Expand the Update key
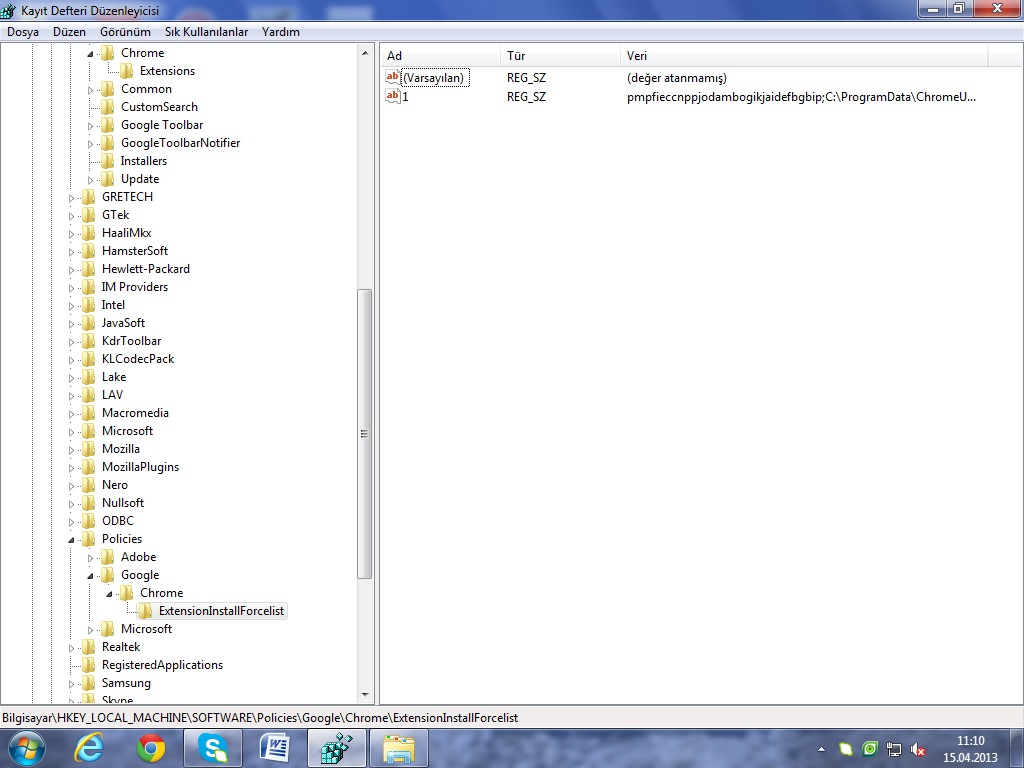Viewport: 1024px width, 768px height. pos(91,180)
